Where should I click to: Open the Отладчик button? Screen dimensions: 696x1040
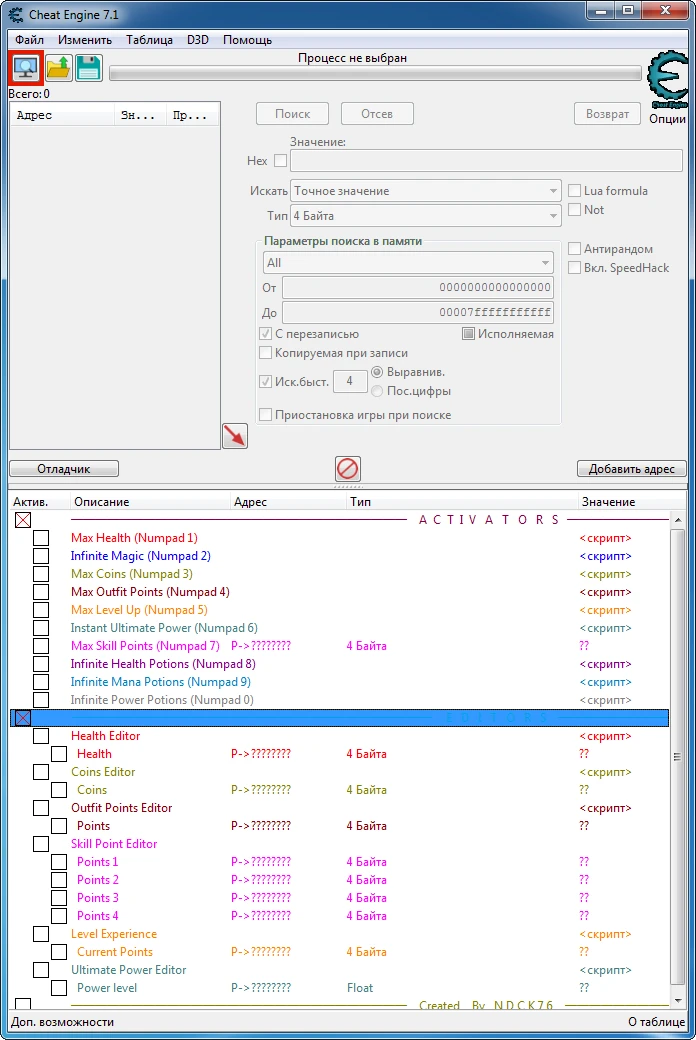(x=64, y=469)
